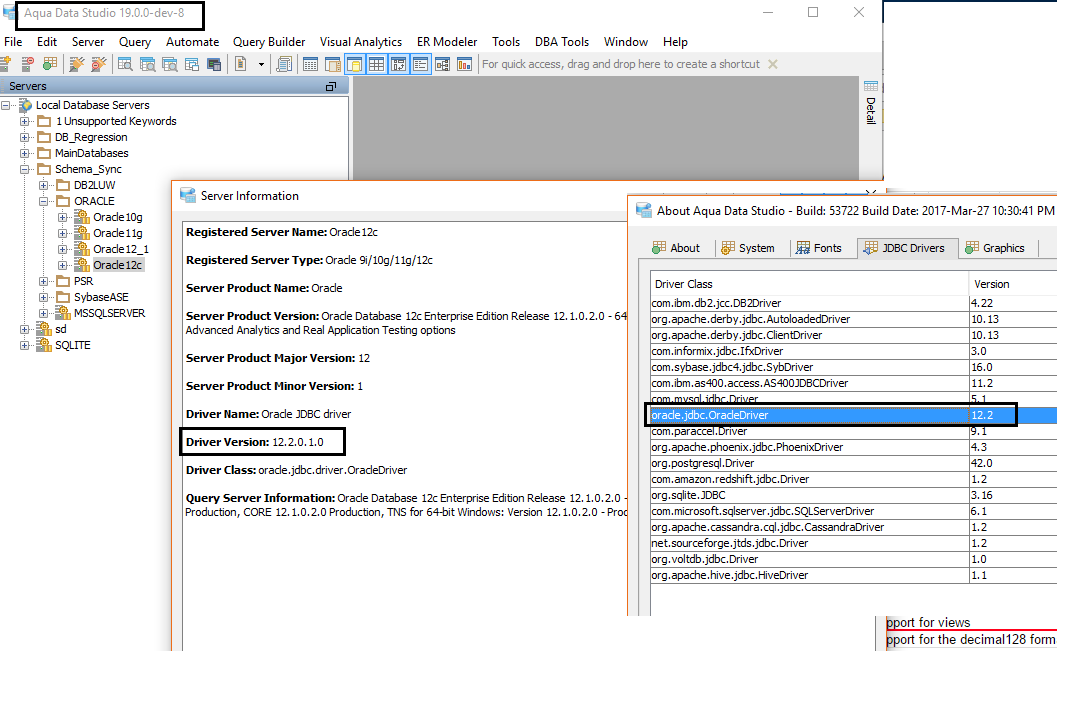Screen dimensions: 1086x706
Task: Click the tree diagram toolbar icon
Action: coord(443,64)
